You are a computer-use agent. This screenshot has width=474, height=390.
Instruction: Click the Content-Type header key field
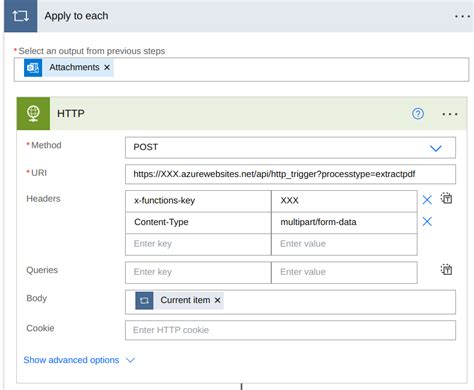198,223
